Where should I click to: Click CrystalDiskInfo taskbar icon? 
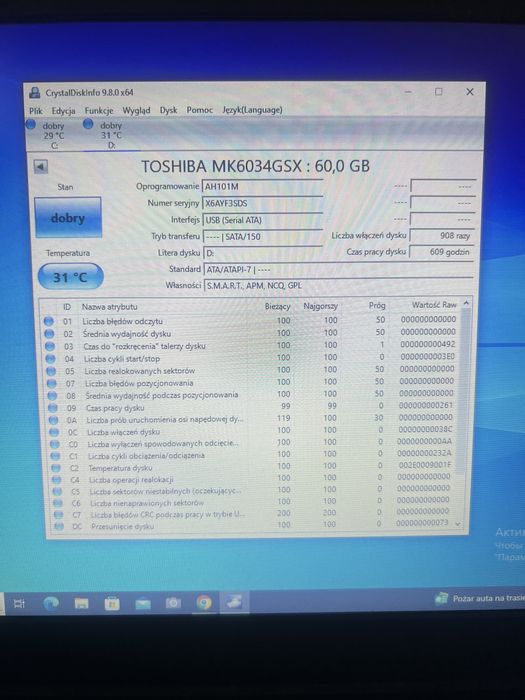point(234,602)
